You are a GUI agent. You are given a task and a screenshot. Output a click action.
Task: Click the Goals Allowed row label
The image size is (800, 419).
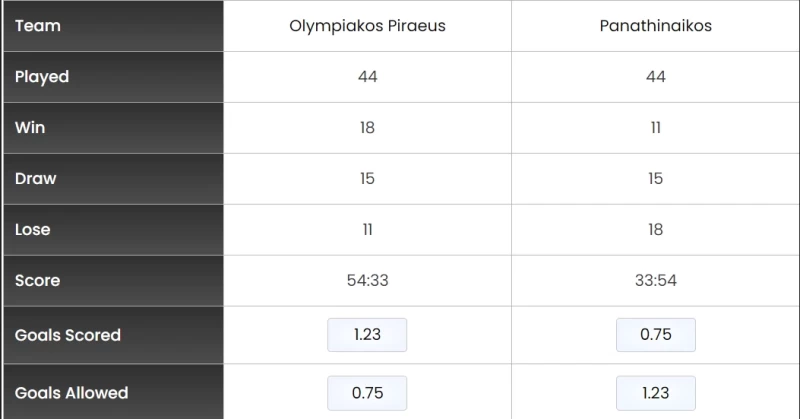pyautogui.click(x=71, y=393)
